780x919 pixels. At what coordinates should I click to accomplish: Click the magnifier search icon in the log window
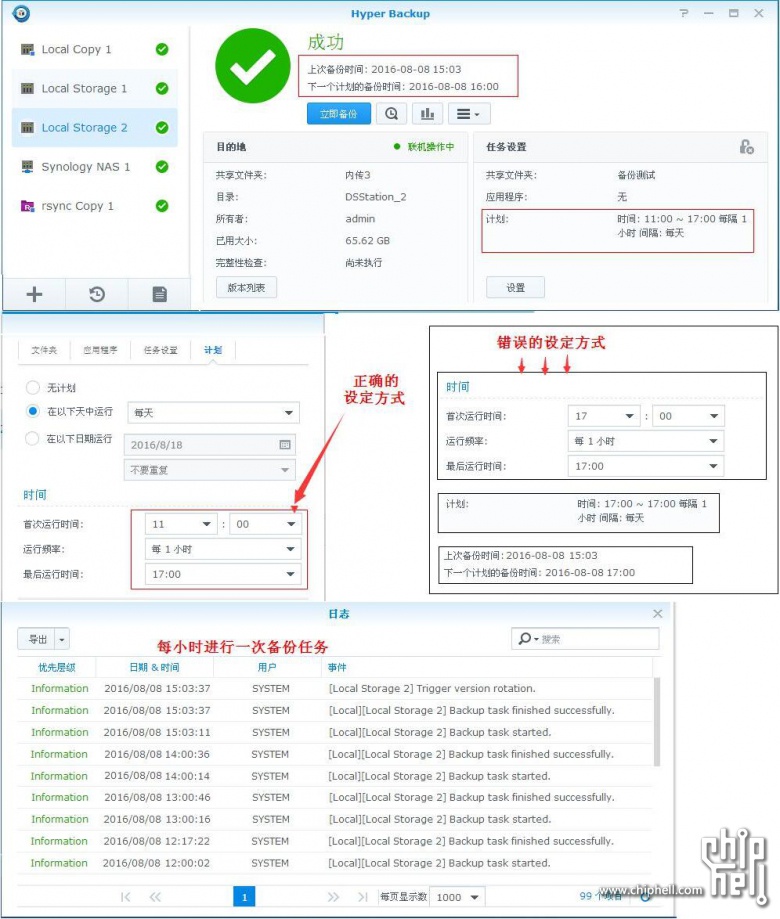[x=524, y=638]
